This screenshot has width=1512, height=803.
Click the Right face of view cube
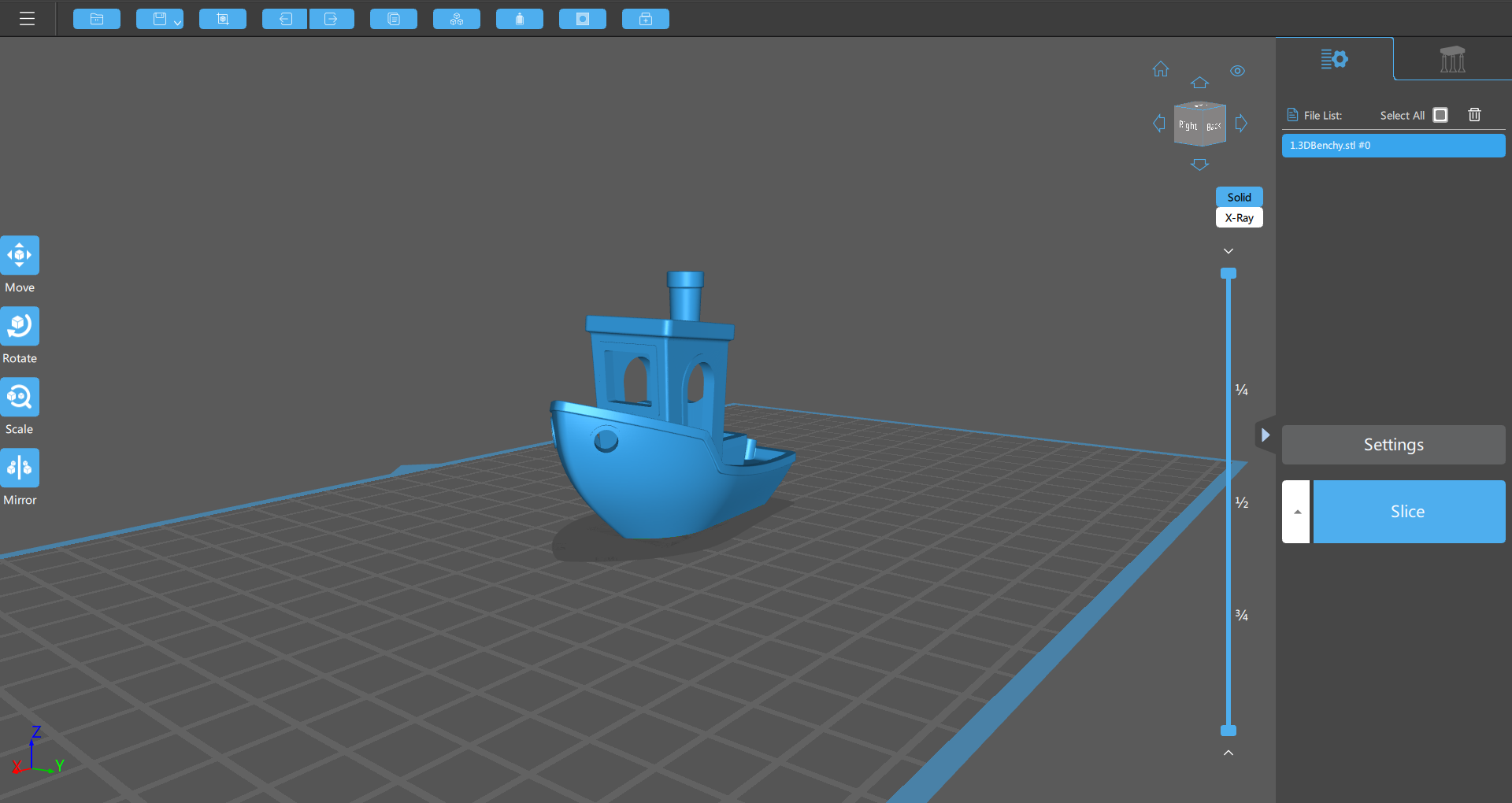coord(1188,126)
